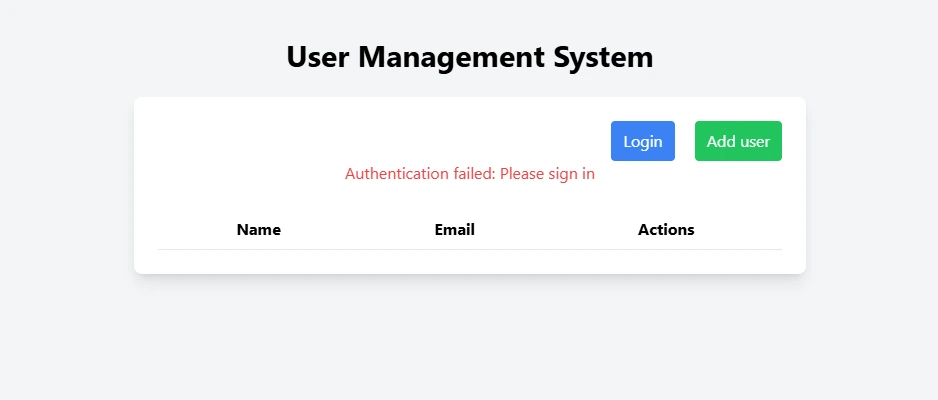Viewport: 938px width, 400px height.
Task: Select the Email column header
Action: (x=455, y=230)
